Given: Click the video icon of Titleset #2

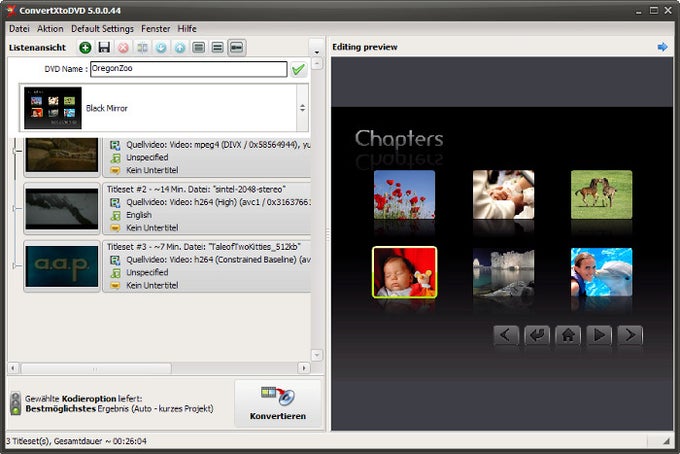Looking at the screenshot, I should click(115, 203).
